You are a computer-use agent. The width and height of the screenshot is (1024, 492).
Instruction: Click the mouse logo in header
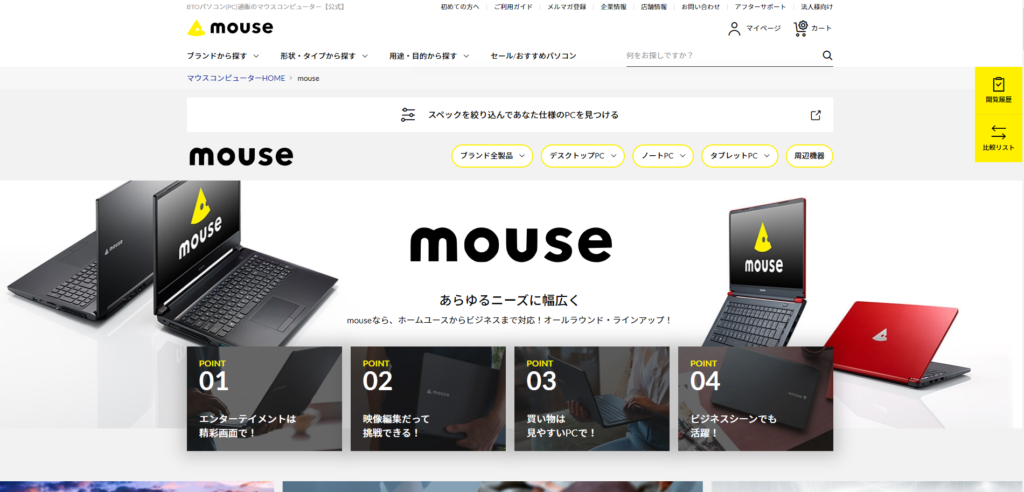[230, 27]
